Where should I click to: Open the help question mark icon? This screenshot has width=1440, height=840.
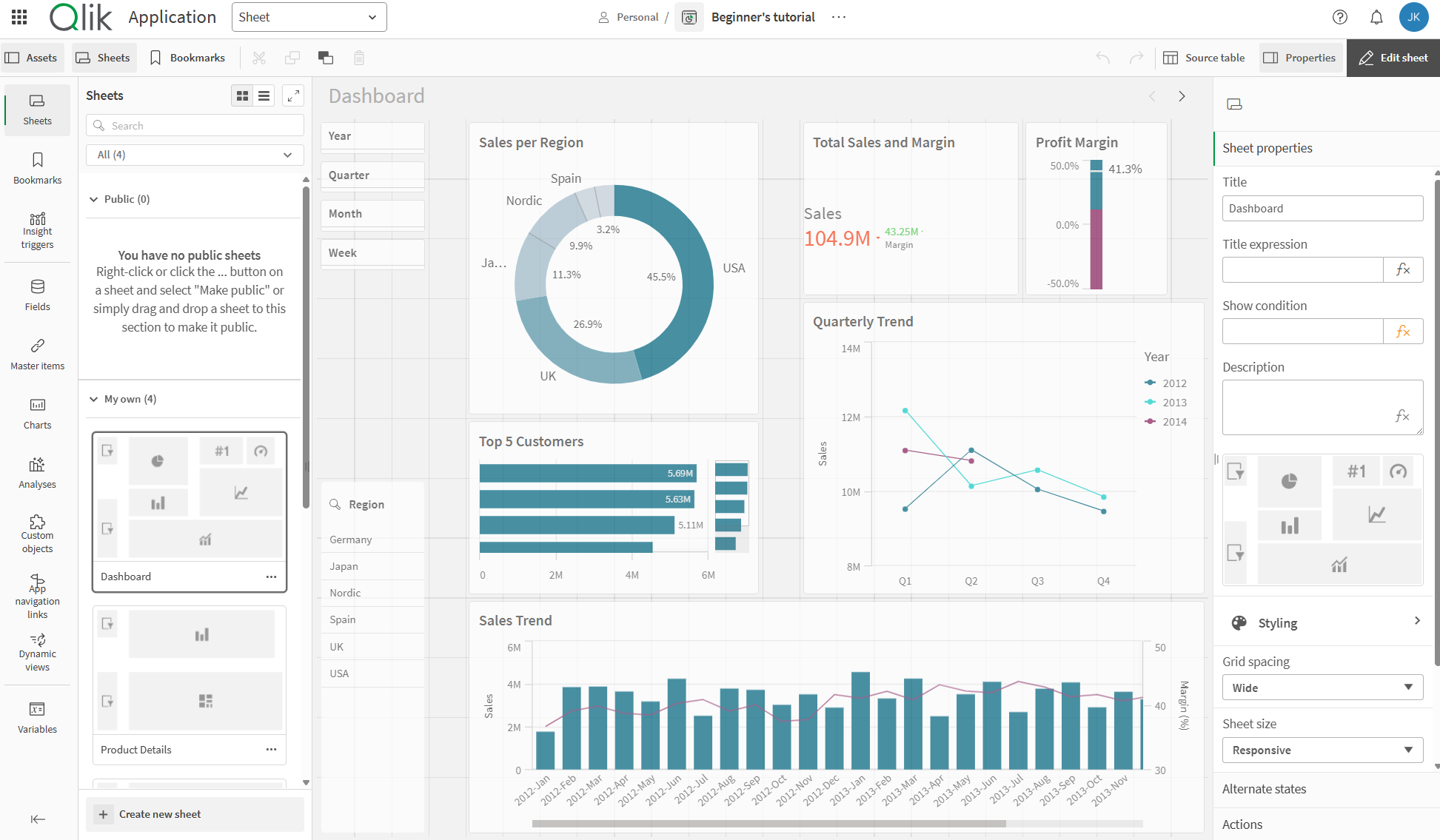click(x=1339, y=17)
